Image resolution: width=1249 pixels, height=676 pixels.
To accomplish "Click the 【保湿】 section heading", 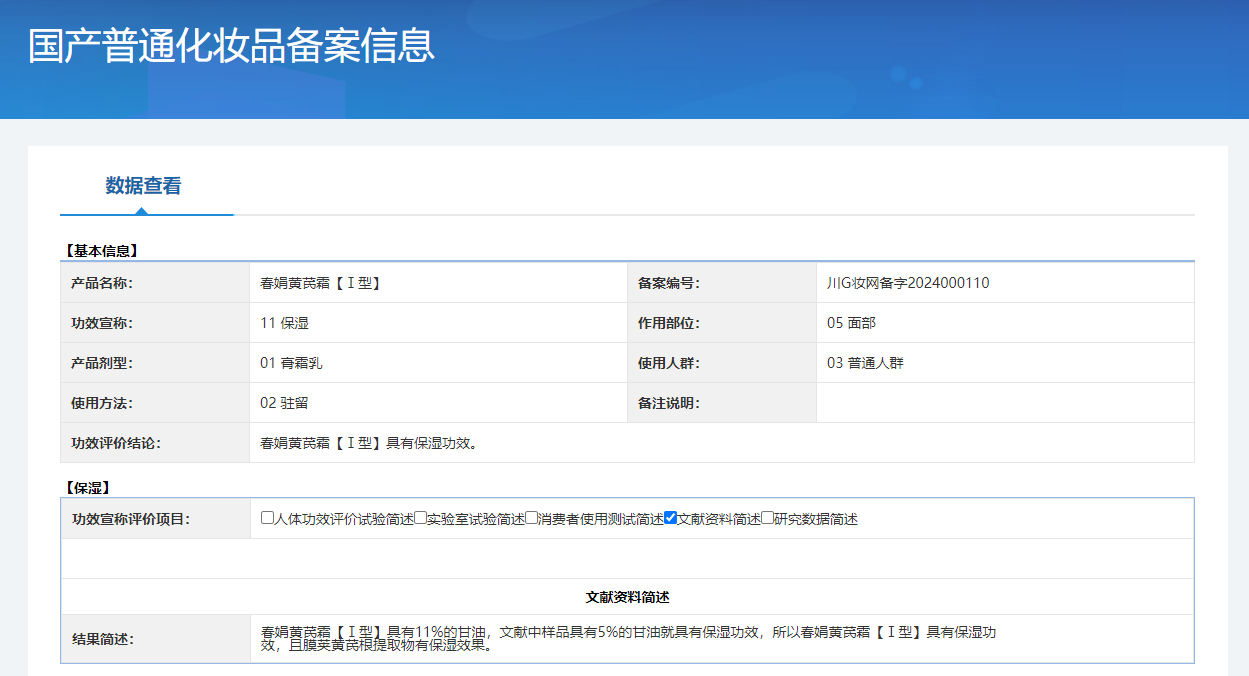I will tap(86, 488).
